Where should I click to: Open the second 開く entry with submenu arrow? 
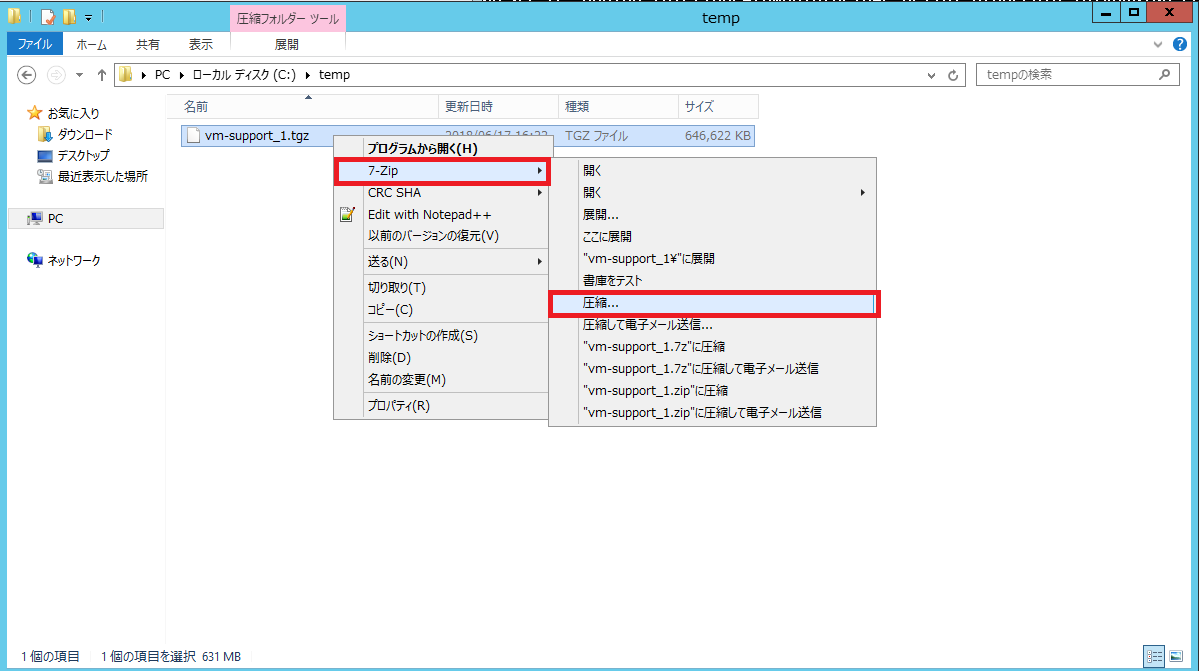click(x=713, y=193)
